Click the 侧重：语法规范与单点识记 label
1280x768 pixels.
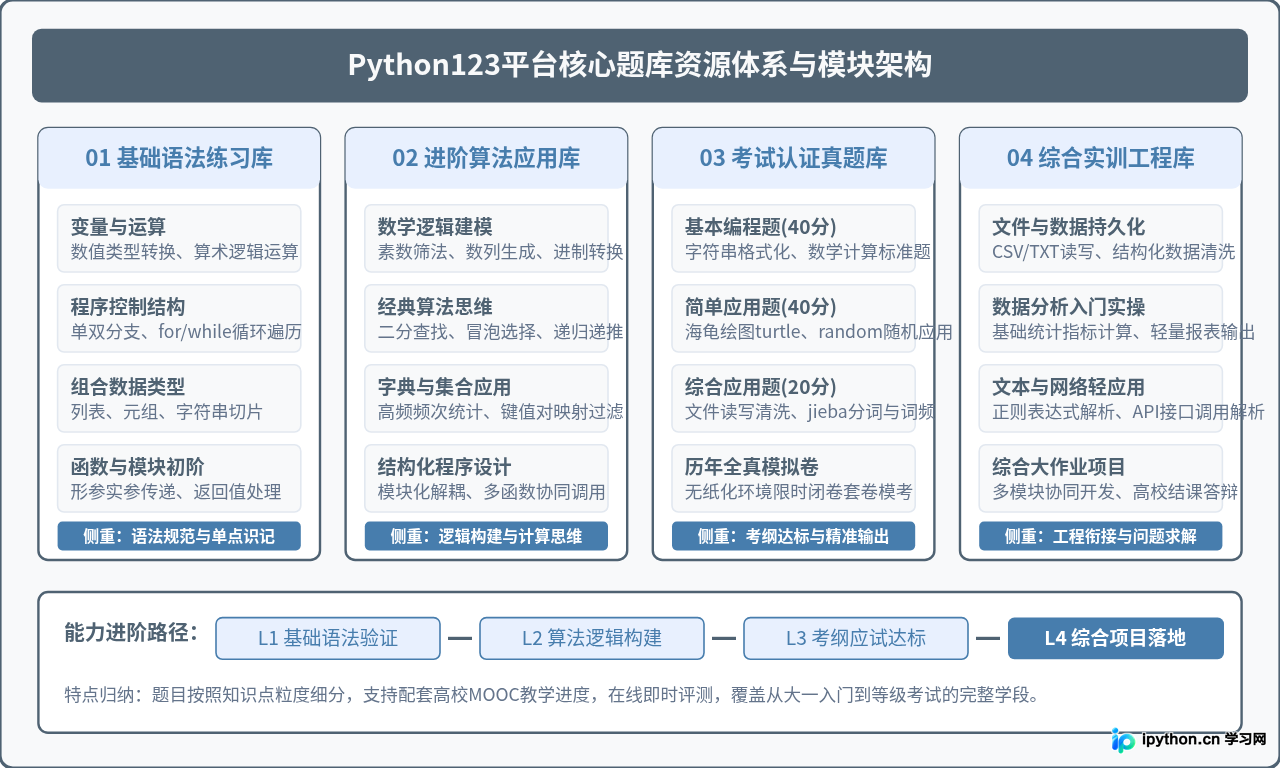179,536
